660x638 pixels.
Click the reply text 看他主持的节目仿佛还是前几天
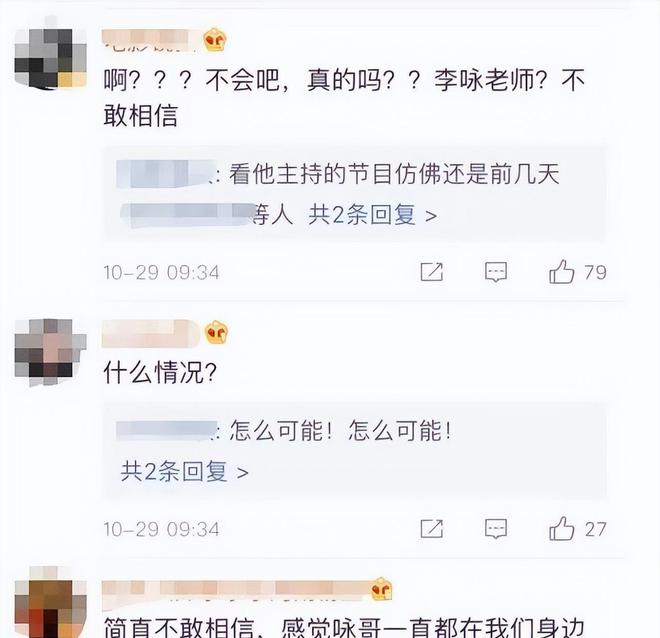[x=394, y=174]
